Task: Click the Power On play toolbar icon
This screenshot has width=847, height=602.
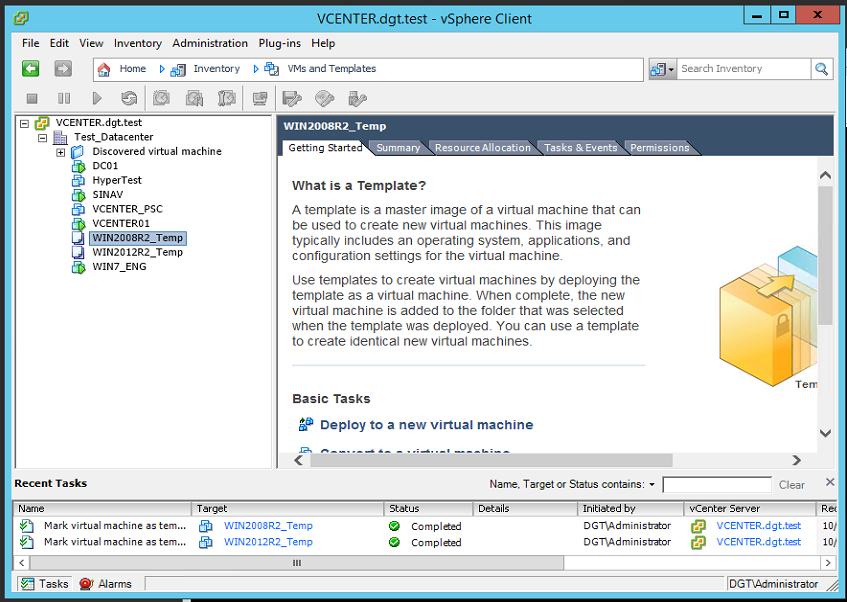Action: coord(97,98)
